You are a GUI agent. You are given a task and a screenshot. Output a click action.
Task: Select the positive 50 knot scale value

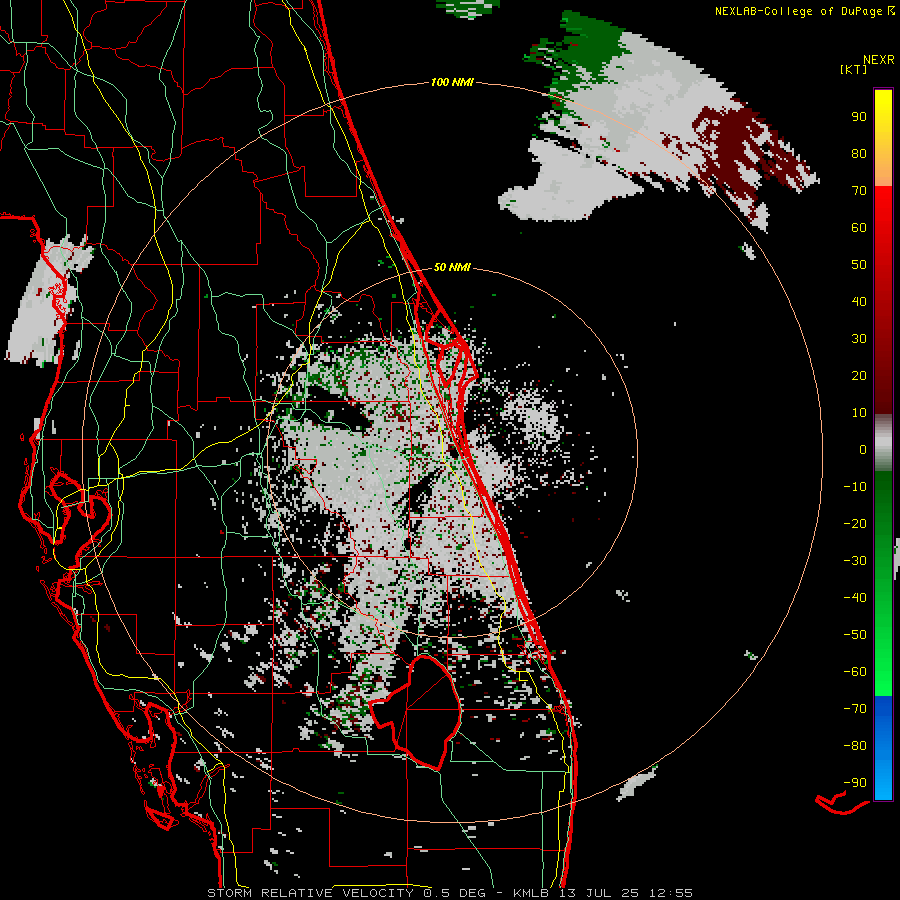(x=859, y=265)
